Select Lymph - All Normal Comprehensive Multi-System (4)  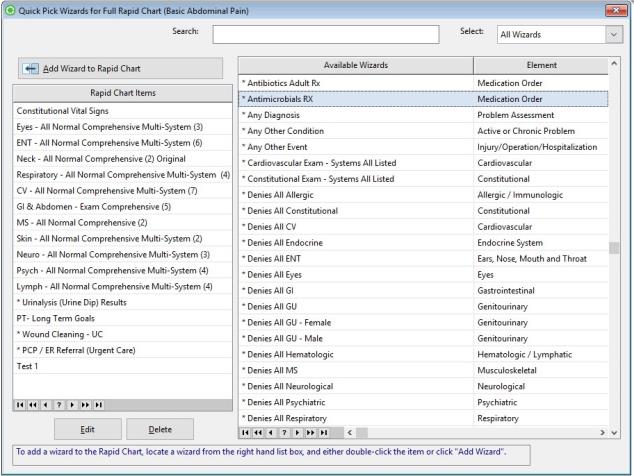pyautogui.click(x=123, y=287)
